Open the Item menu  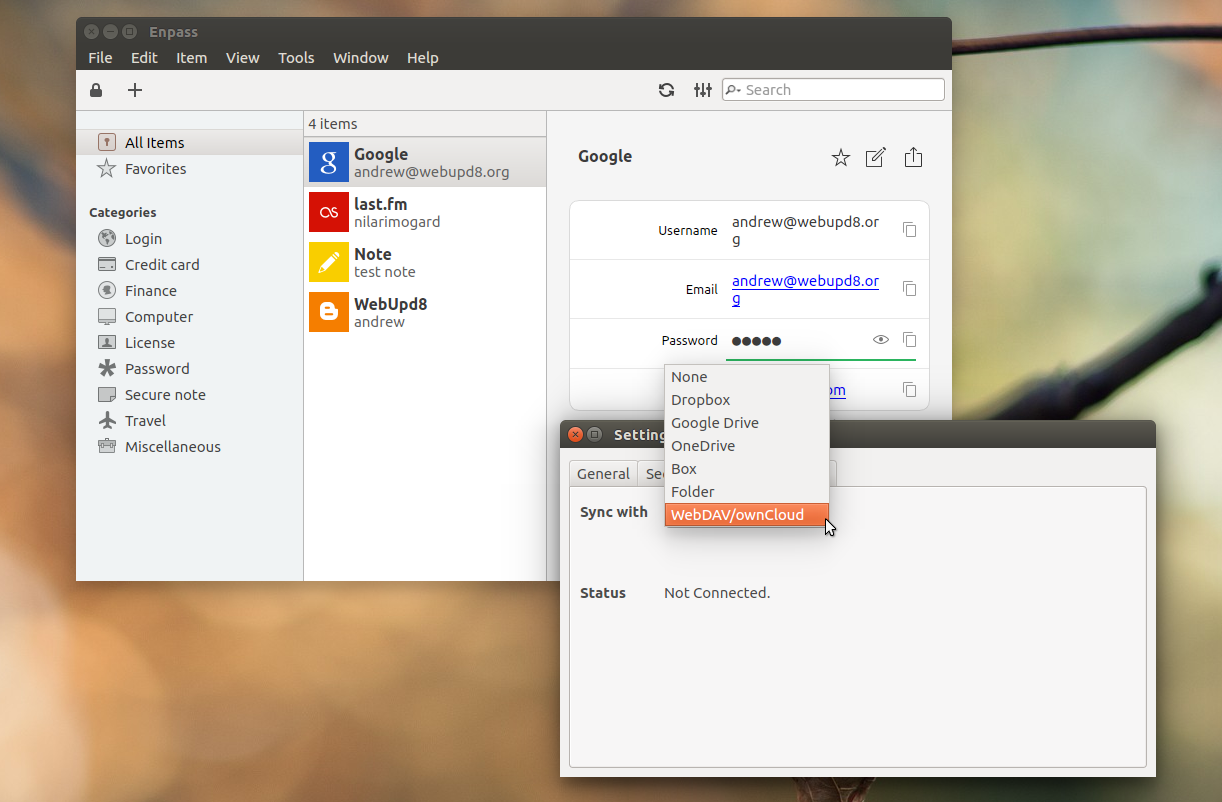tap(192, 58)
